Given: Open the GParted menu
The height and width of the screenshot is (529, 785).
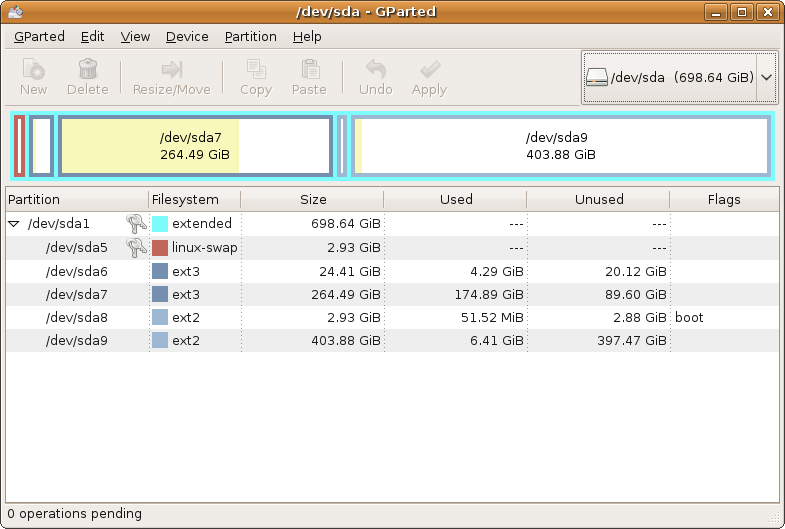Looking at the screenshot, I should [39, 37].
